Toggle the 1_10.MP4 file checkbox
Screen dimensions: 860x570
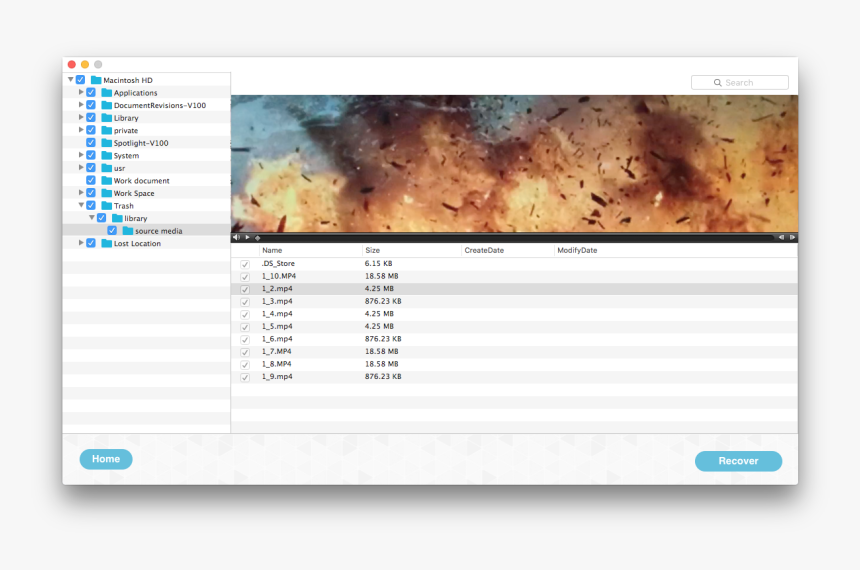point(245,276)
